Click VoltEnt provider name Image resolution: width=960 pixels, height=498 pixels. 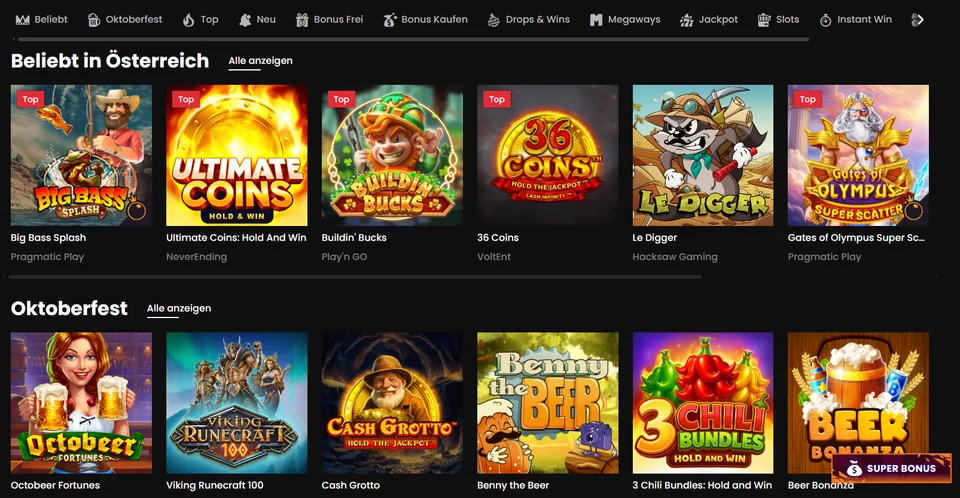tap(493, 257)
